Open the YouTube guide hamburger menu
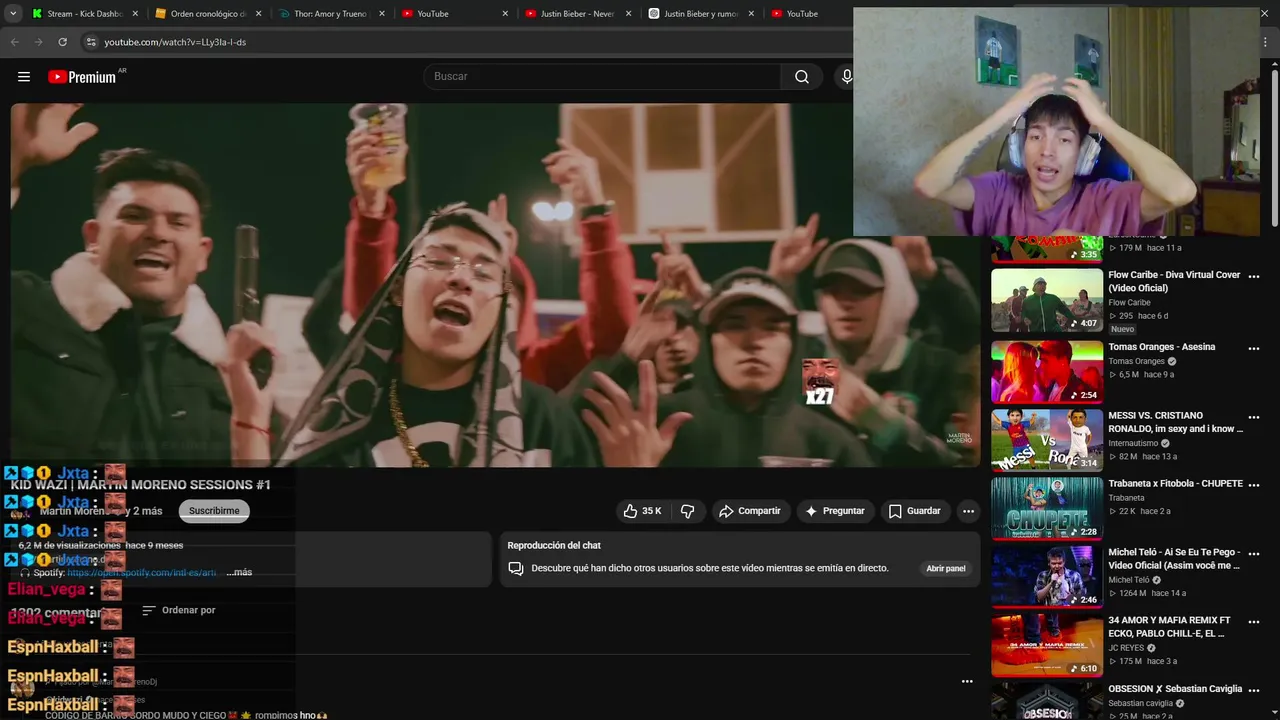Screen dimensions: 1280x720 24,77
